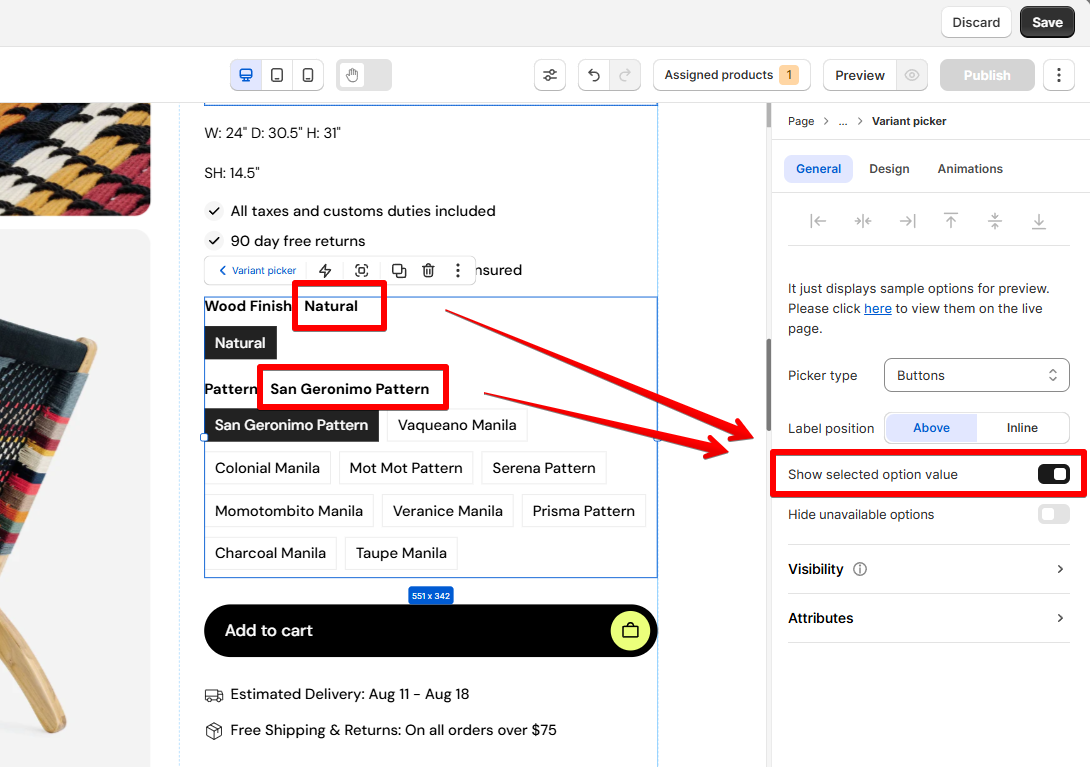Choose the Colonial Manila pattern

click(267, 468)
